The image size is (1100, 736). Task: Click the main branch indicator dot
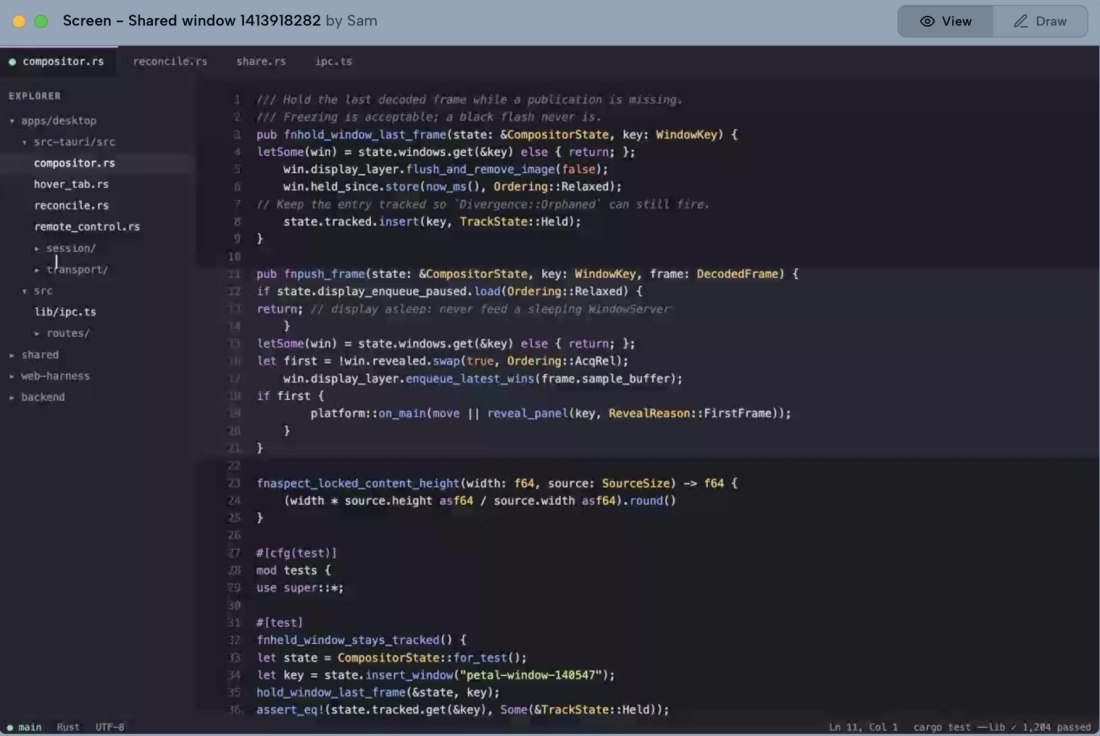pyautogui.click(x=10, y=728)
